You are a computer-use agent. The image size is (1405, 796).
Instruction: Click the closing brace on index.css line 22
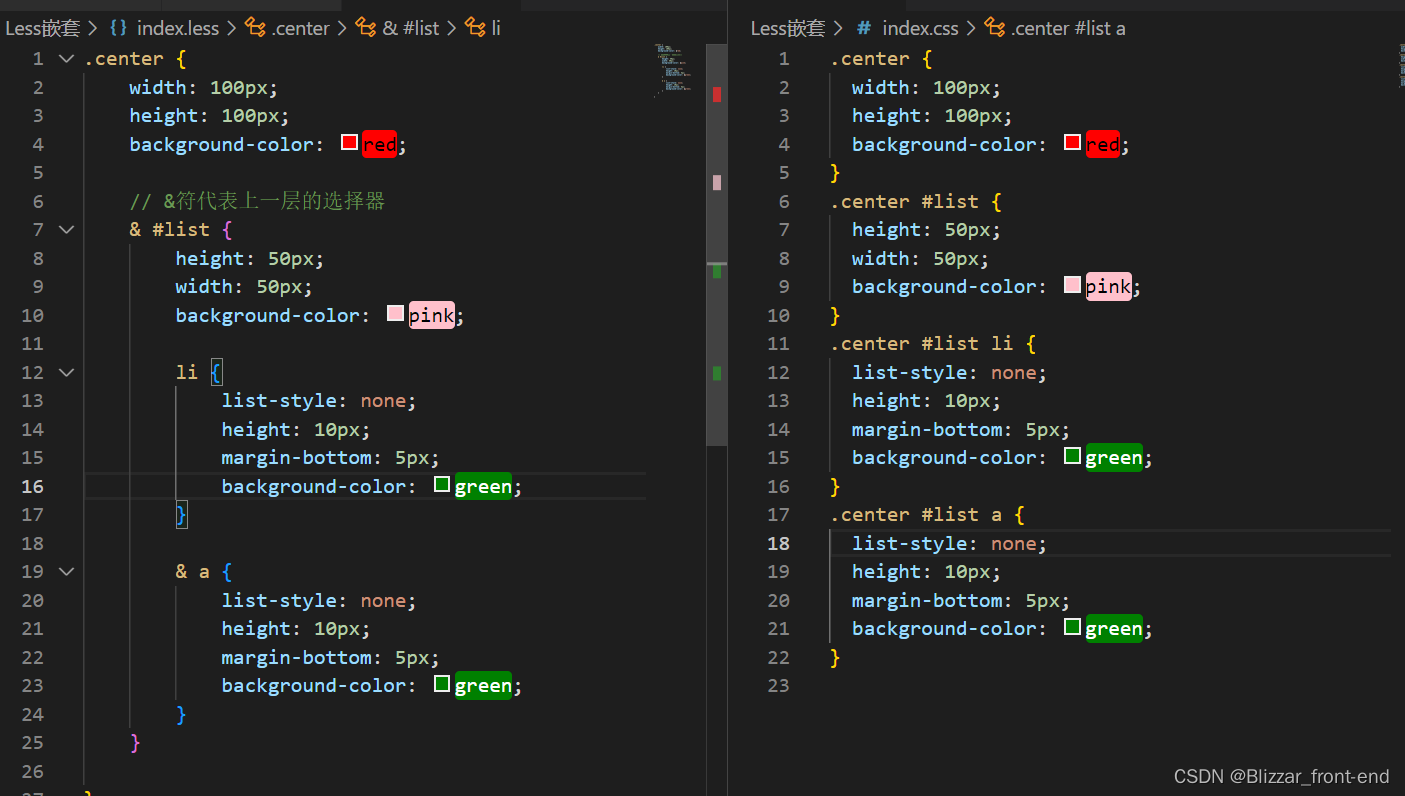pyautogui.click(x=835, y=657)
